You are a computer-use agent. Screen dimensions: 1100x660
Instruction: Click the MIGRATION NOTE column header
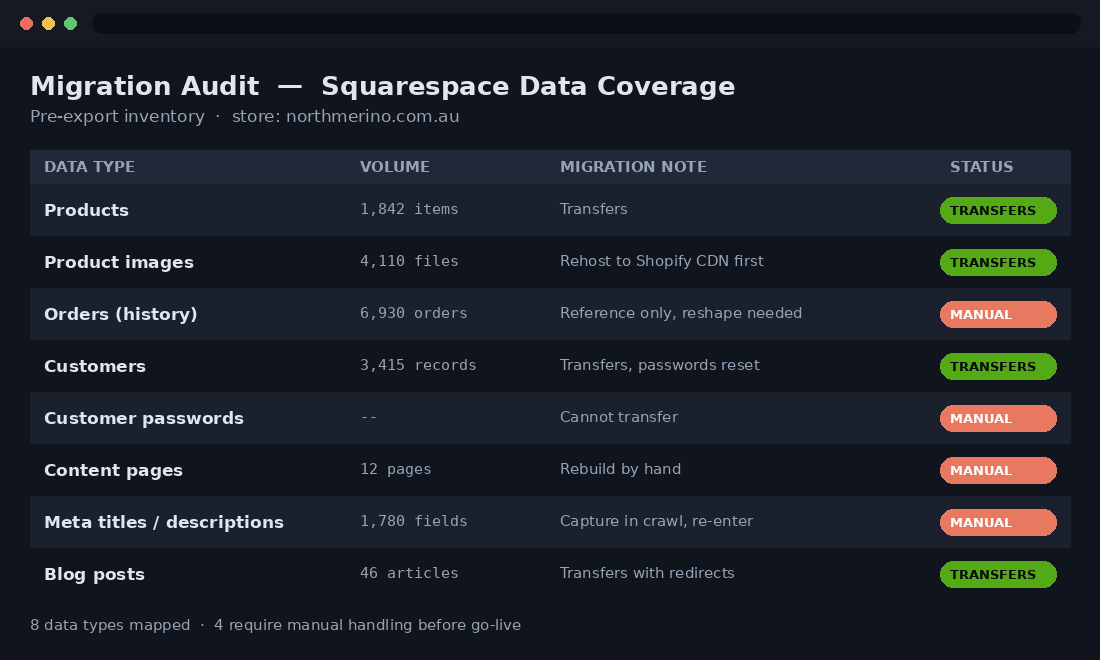[x=633, y=167]
